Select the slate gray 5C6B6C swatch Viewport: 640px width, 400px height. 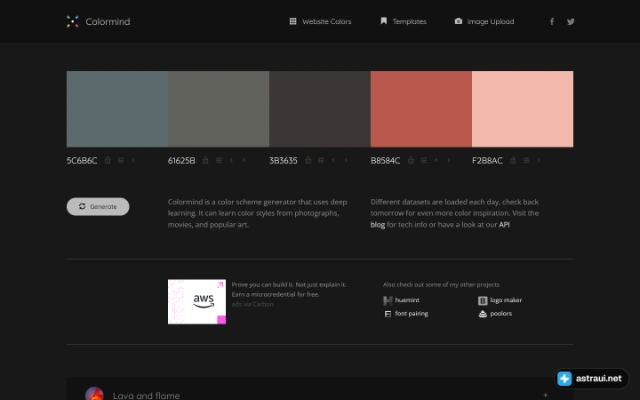point(117,109)
